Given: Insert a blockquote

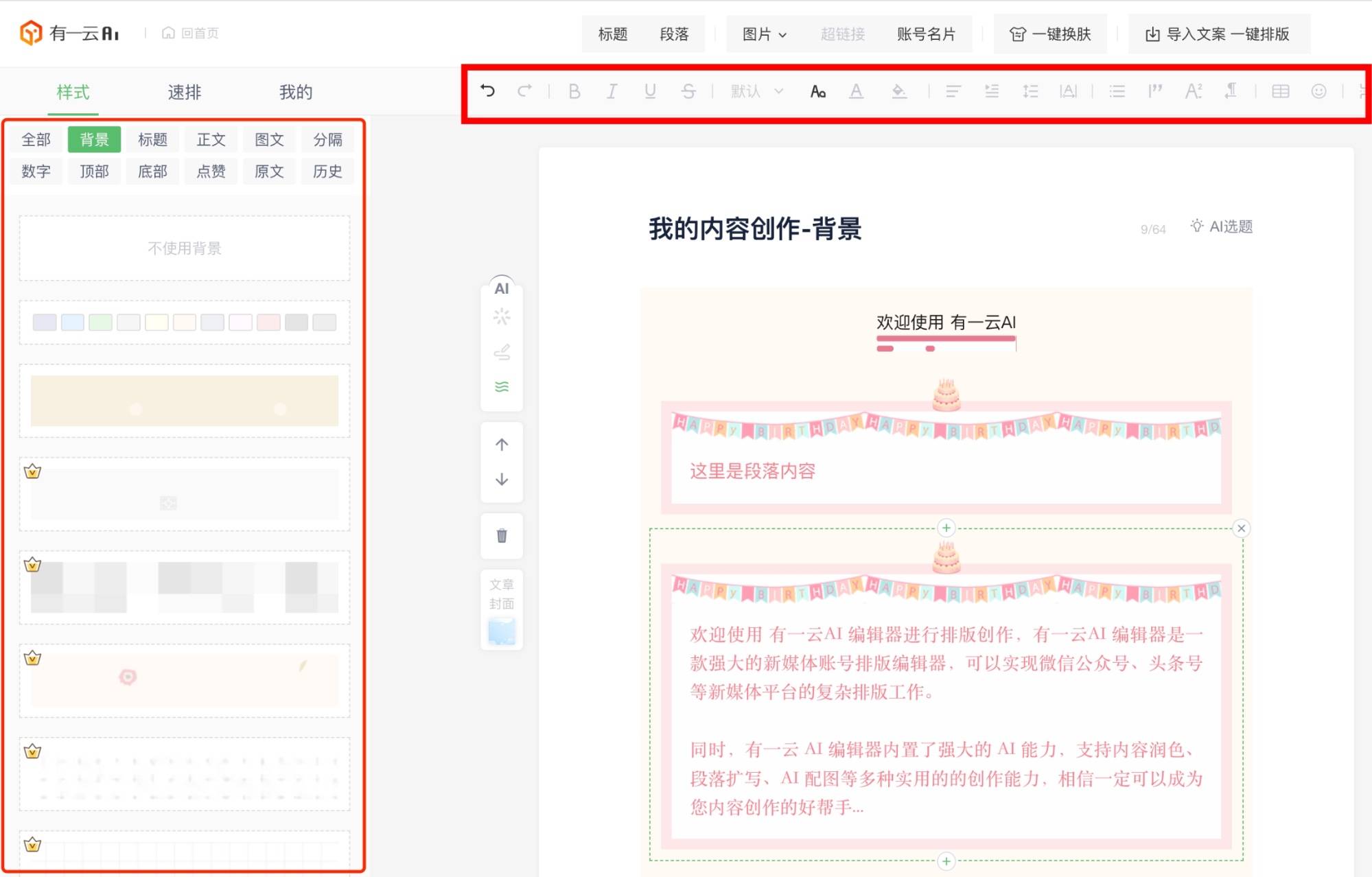Looking at the screenshot, I should click(x=1155, y=91).
